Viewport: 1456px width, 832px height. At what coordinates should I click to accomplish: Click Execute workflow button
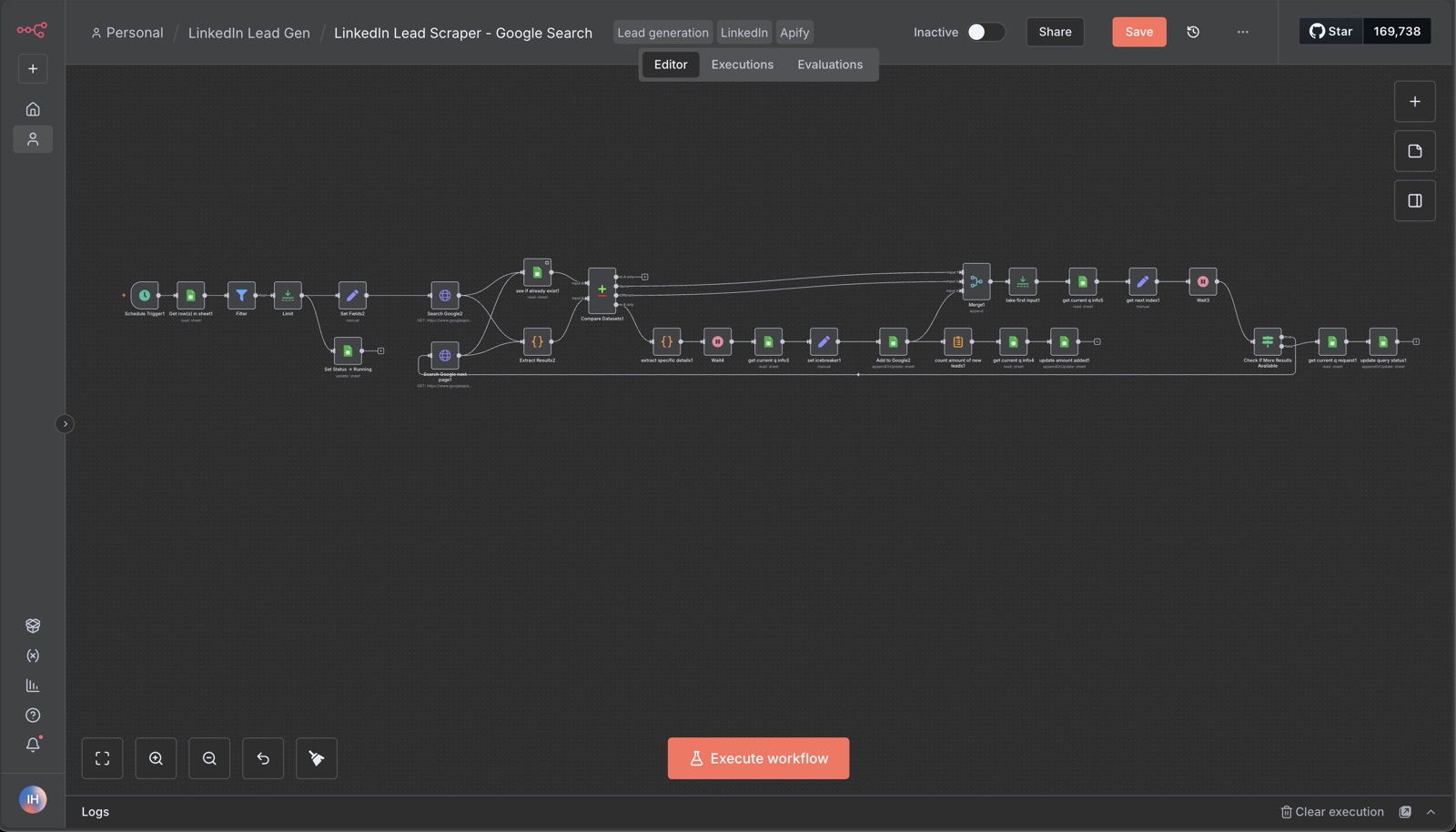click(x=758, y=758)
